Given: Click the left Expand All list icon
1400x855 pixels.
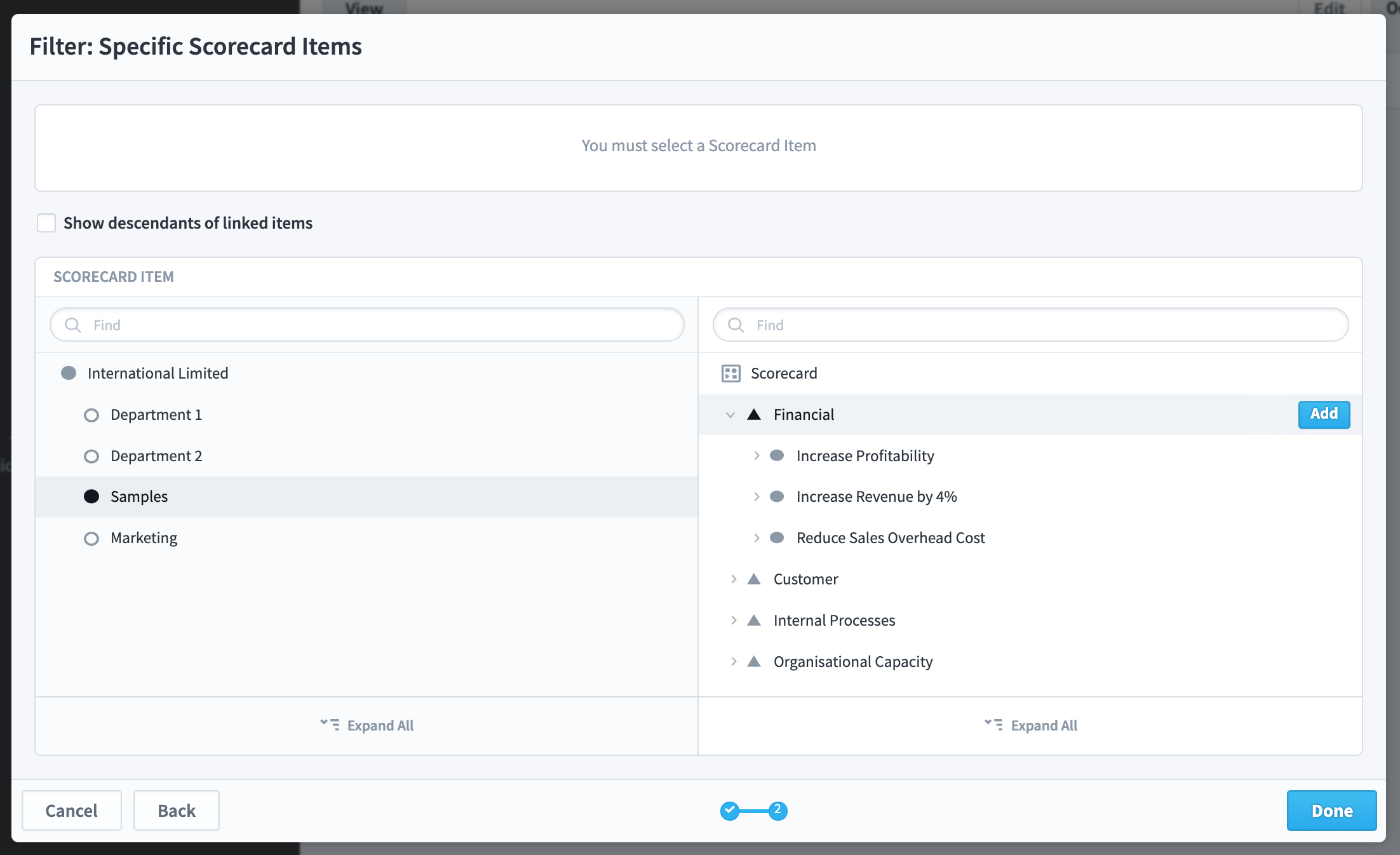Looking at the screenshot, I should pos(330,725).
